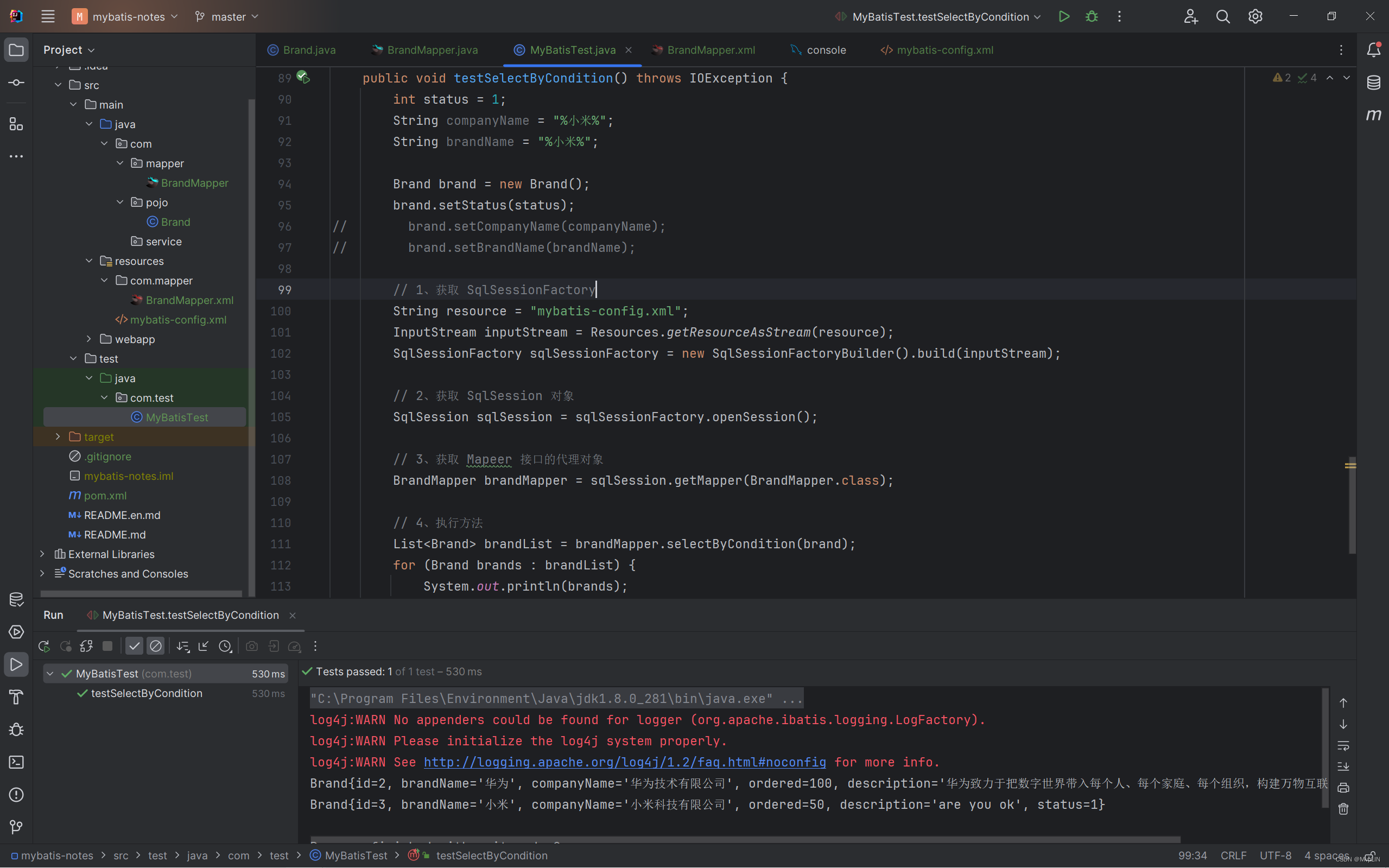The width and height of the screenshot is (1389, 868).
Task: Click the green Run button in the title toolbar
Action: point(1063,17)
